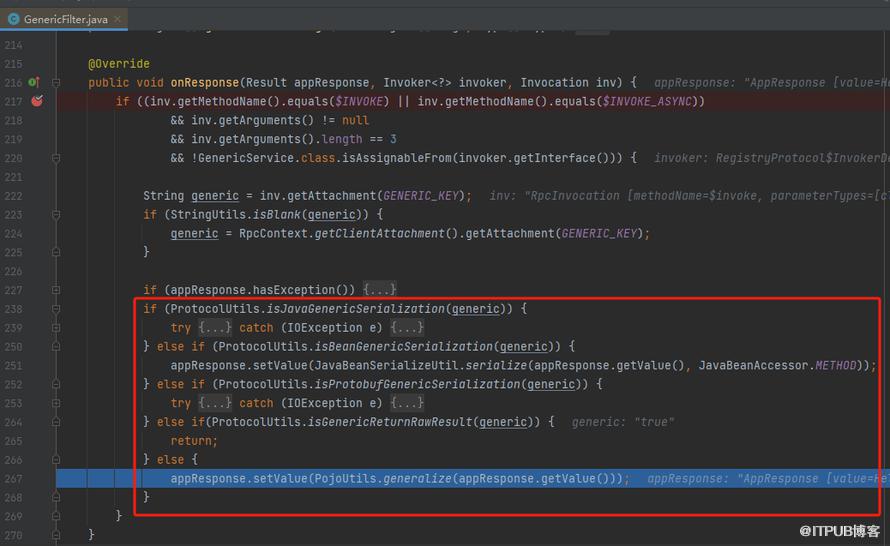
Task: Open the catch {...} placeholder on line 239
Action: (407, 327)
